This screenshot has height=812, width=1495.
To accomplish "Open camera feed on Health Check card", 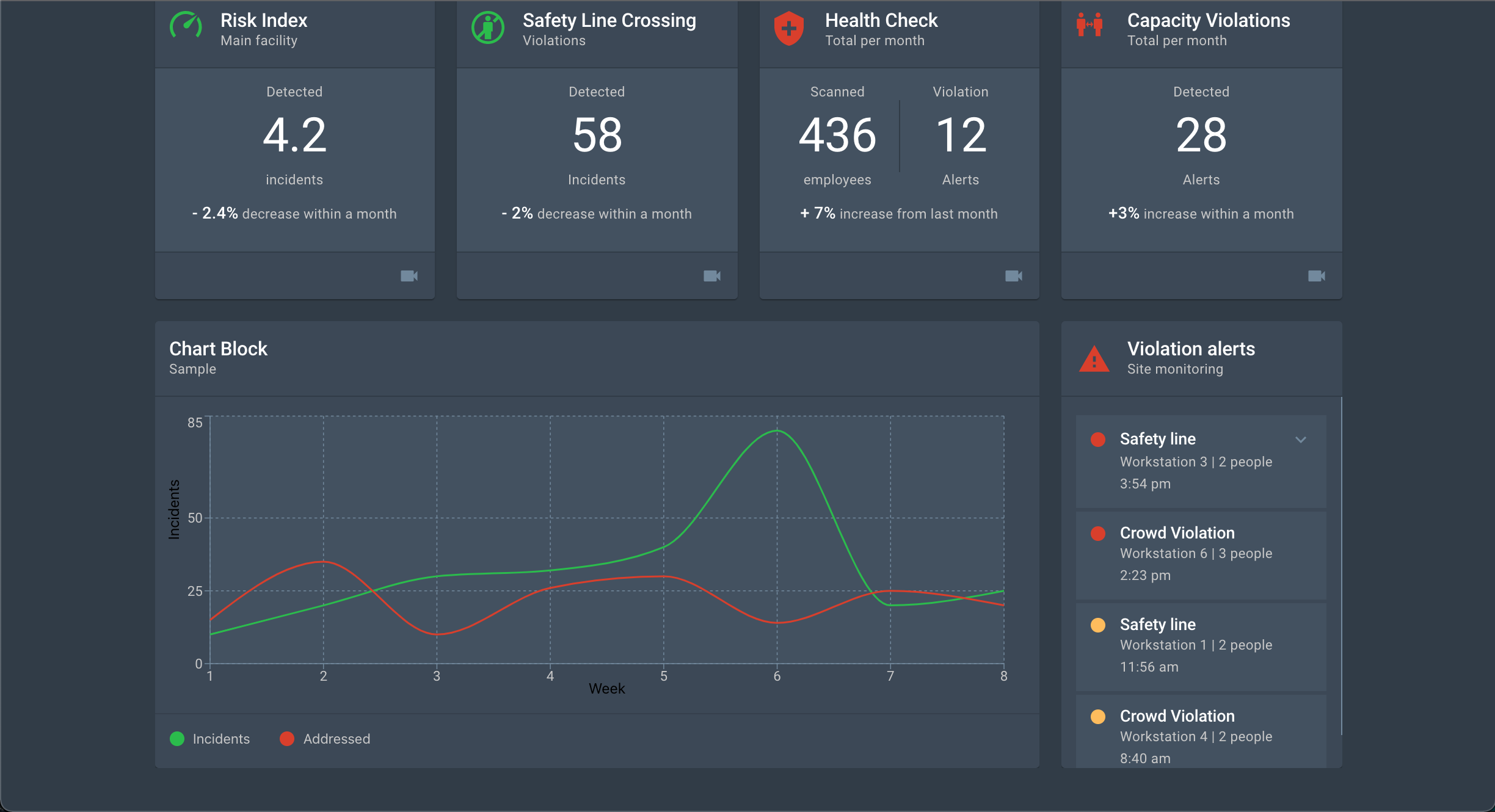I will tap(1014, 276).
